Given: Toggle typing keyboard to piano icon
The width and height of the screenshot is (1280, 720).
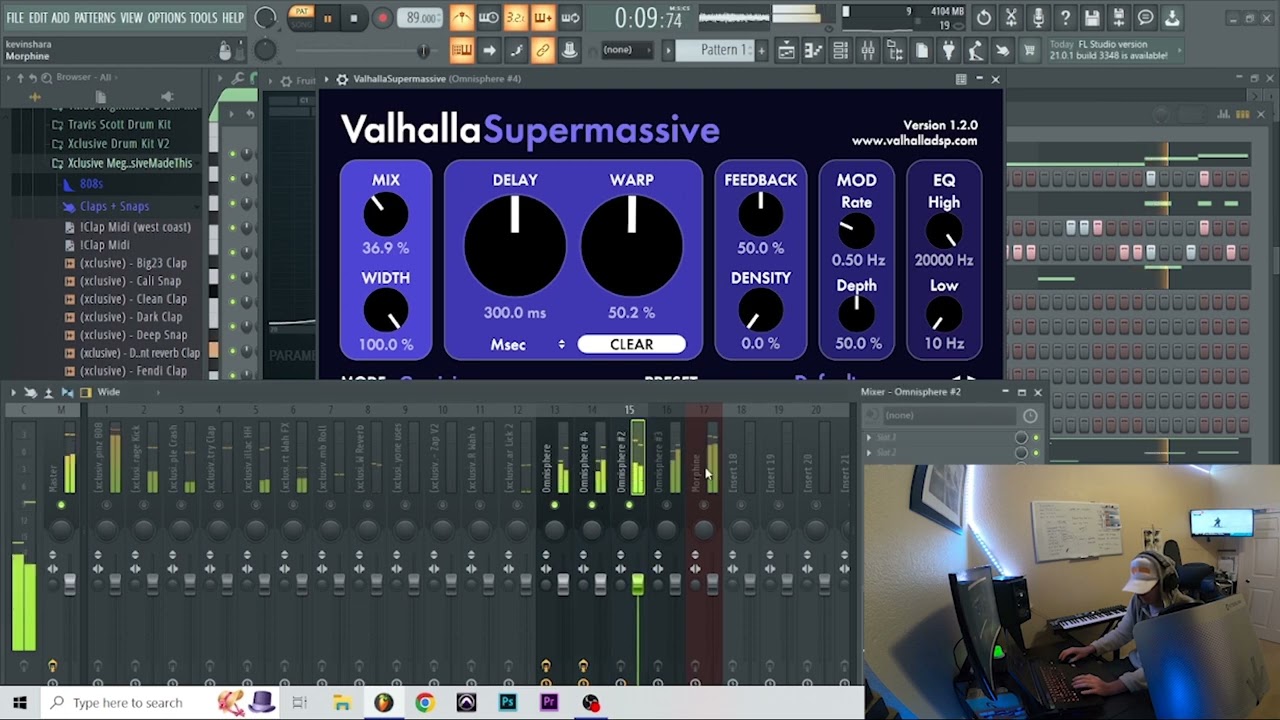Looking at the screenshot, I should (462, 50).
